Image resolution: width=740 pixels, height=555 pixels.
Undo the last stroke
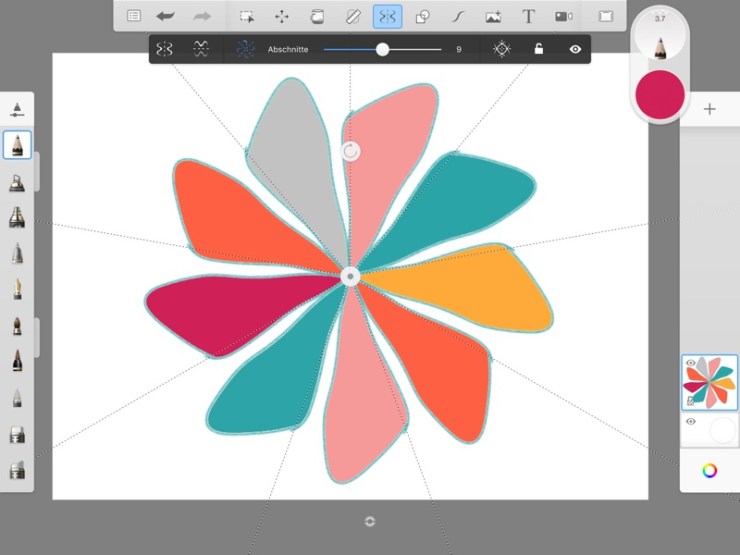tap(165, 16)
